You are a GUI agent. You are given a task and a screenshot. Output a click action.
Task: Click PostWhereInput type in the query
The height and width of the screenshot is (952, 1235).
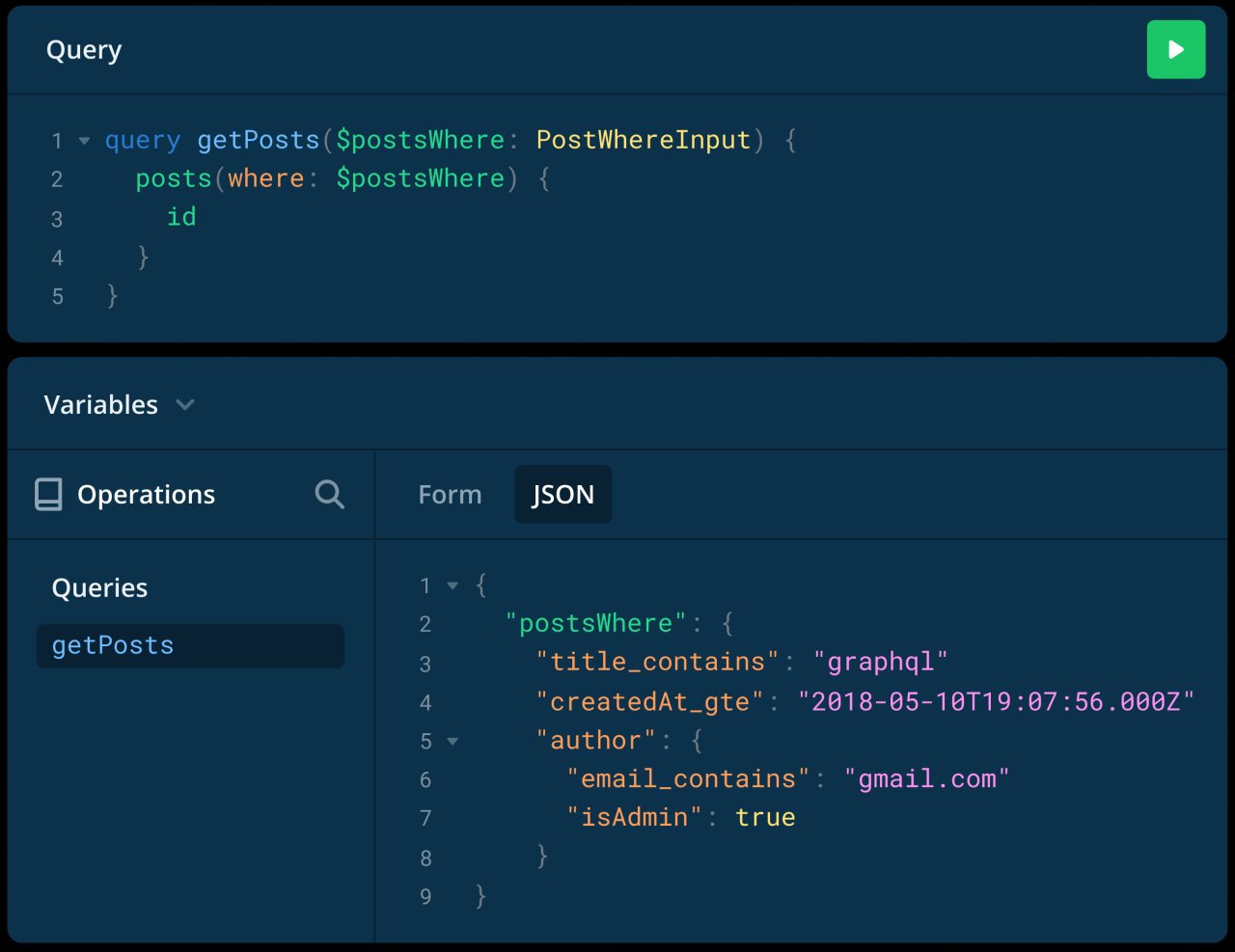(x=644, y=140)
